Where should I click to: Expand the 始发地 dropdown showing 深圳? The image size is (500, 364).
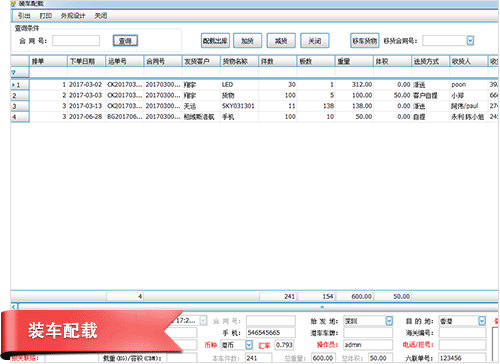tap(389, 321)
